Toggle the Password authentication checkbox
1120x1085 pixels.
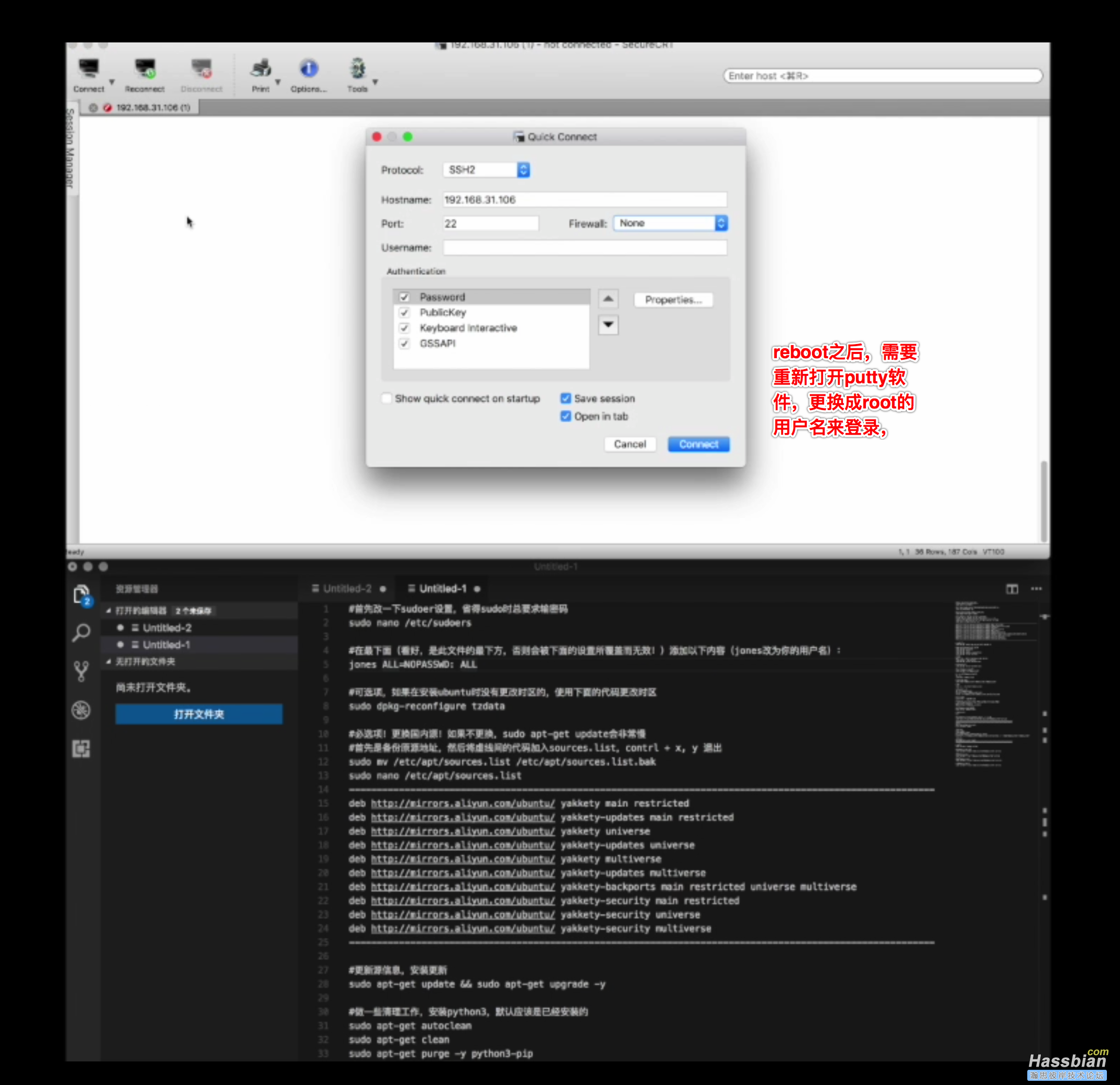[404, 297]
